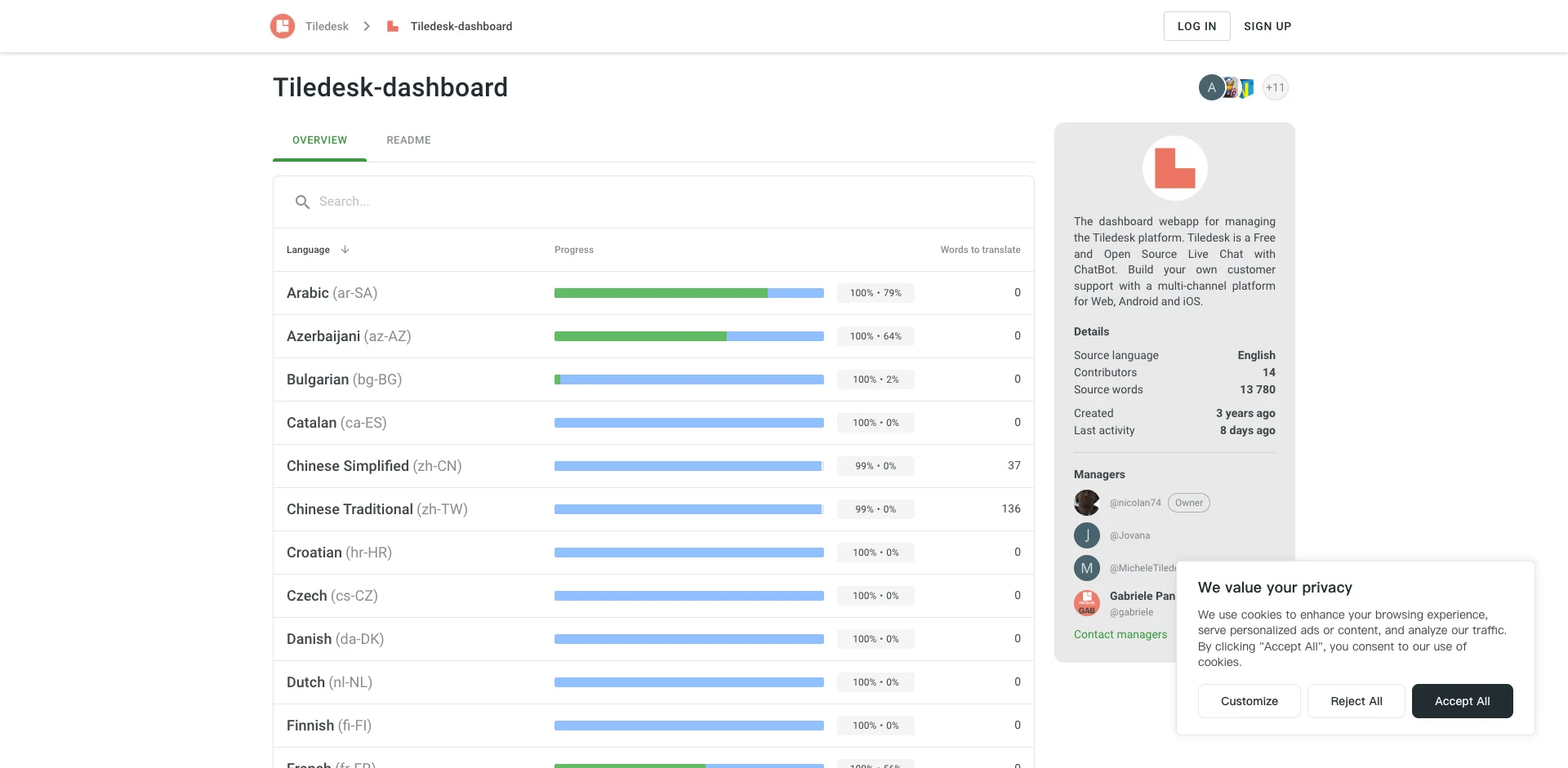Click Contributors count 14
This screenshot has width=1568, height=768.
click(x=1269, y=373)
